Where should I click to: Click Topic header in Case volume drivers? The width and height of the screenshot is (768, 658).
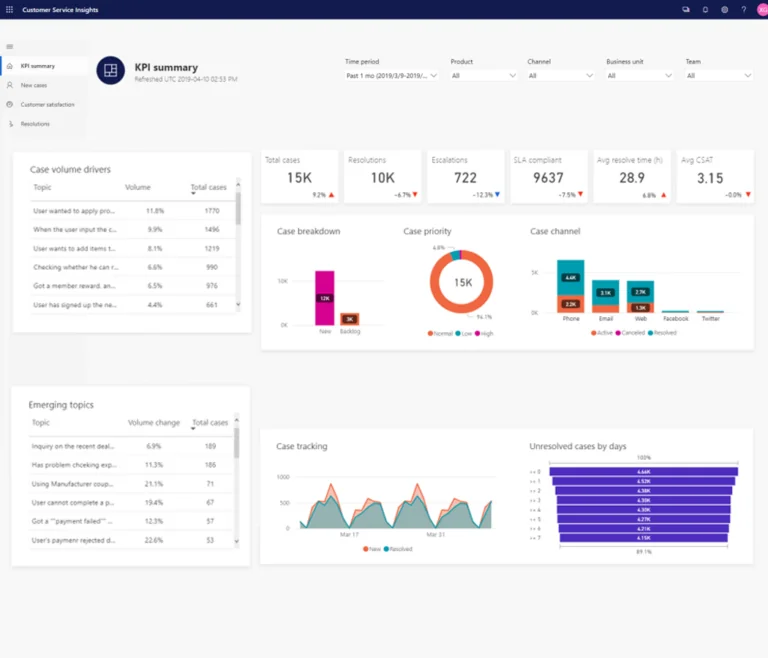coord(42,187)
